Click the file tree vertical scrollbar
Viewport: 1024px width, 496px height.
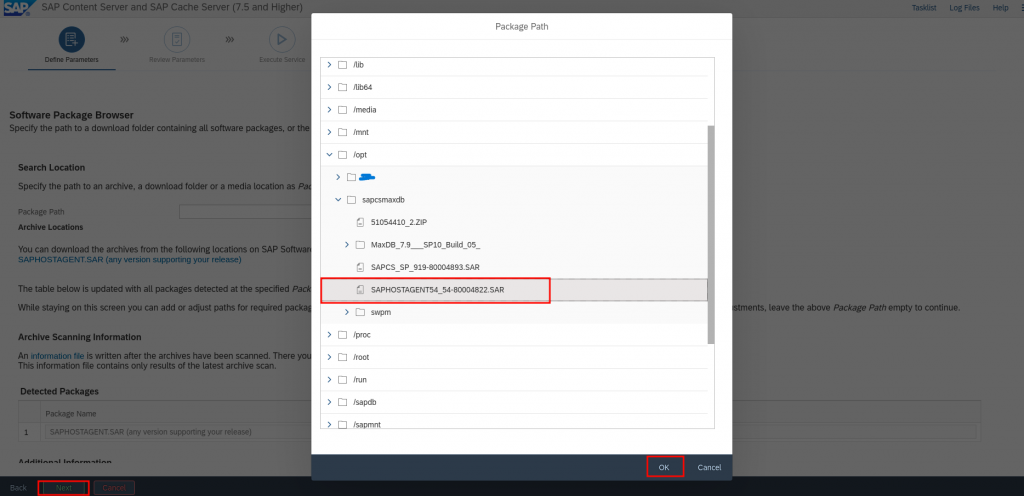(x=711, y=230)
